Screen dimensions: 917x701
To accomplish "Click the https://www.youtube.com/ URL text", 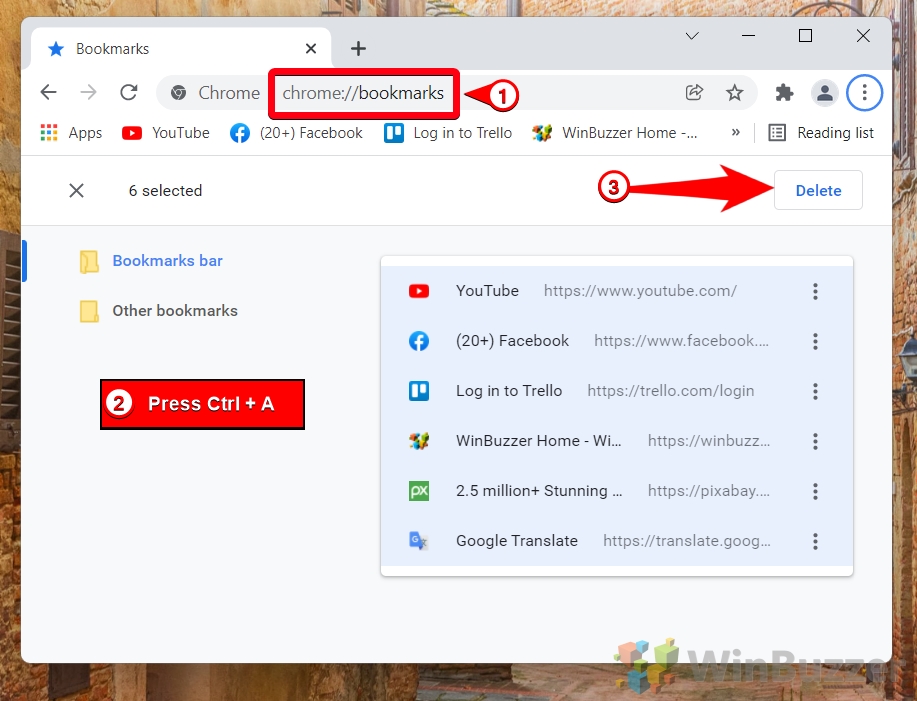I will tap(640, 291).
